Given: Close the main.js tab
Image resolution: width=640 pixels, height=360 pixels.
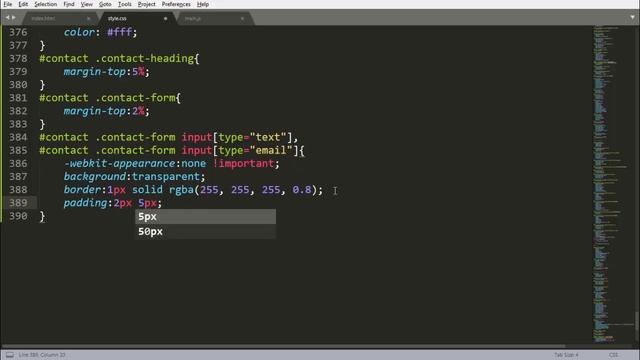Looking at the screenshot, I should pyautogui.click(x=242, y=18).
